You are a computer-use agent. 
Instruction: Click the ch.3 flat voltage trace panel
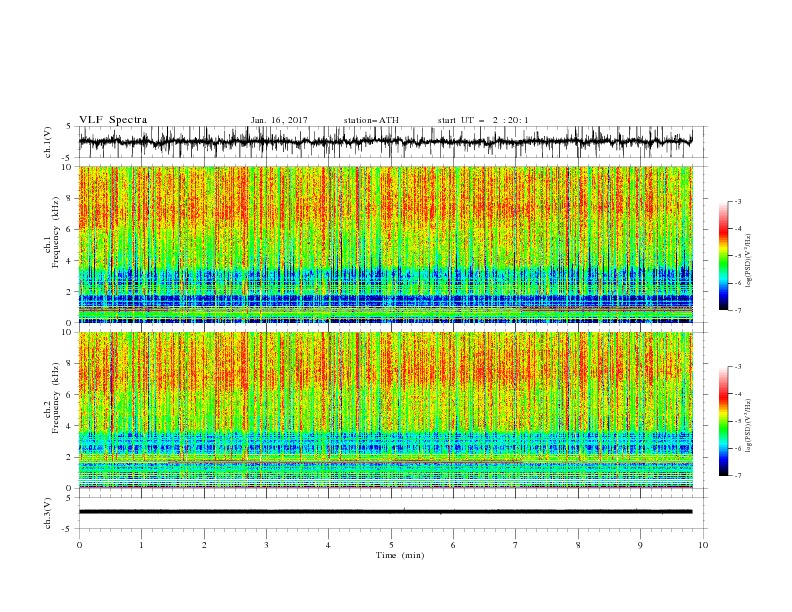tap(392, 513)
